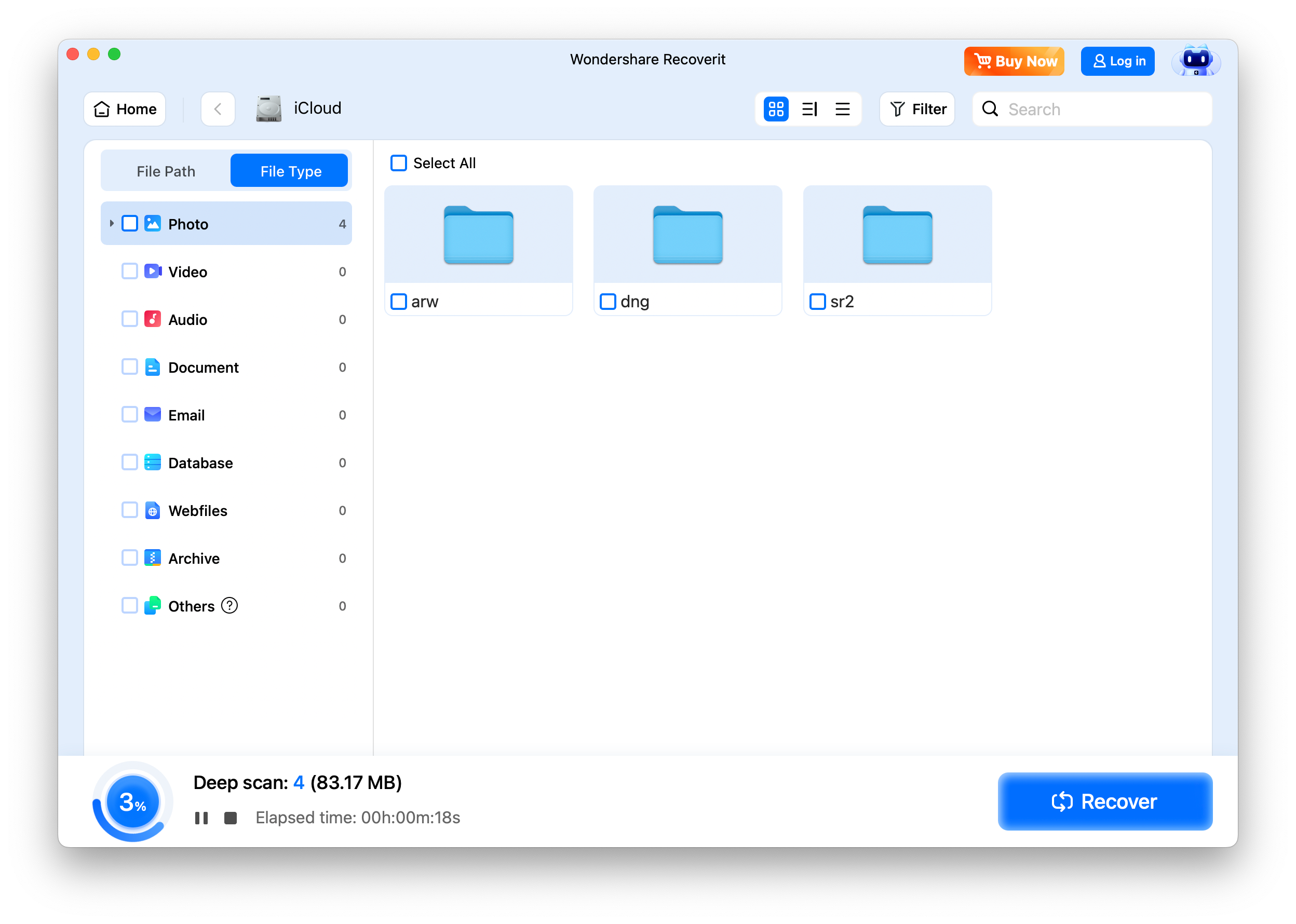The height and width of the screenshot is (924, 1296).
Task: Check the Archive category checkbox
Action: (x=130, y=558)
